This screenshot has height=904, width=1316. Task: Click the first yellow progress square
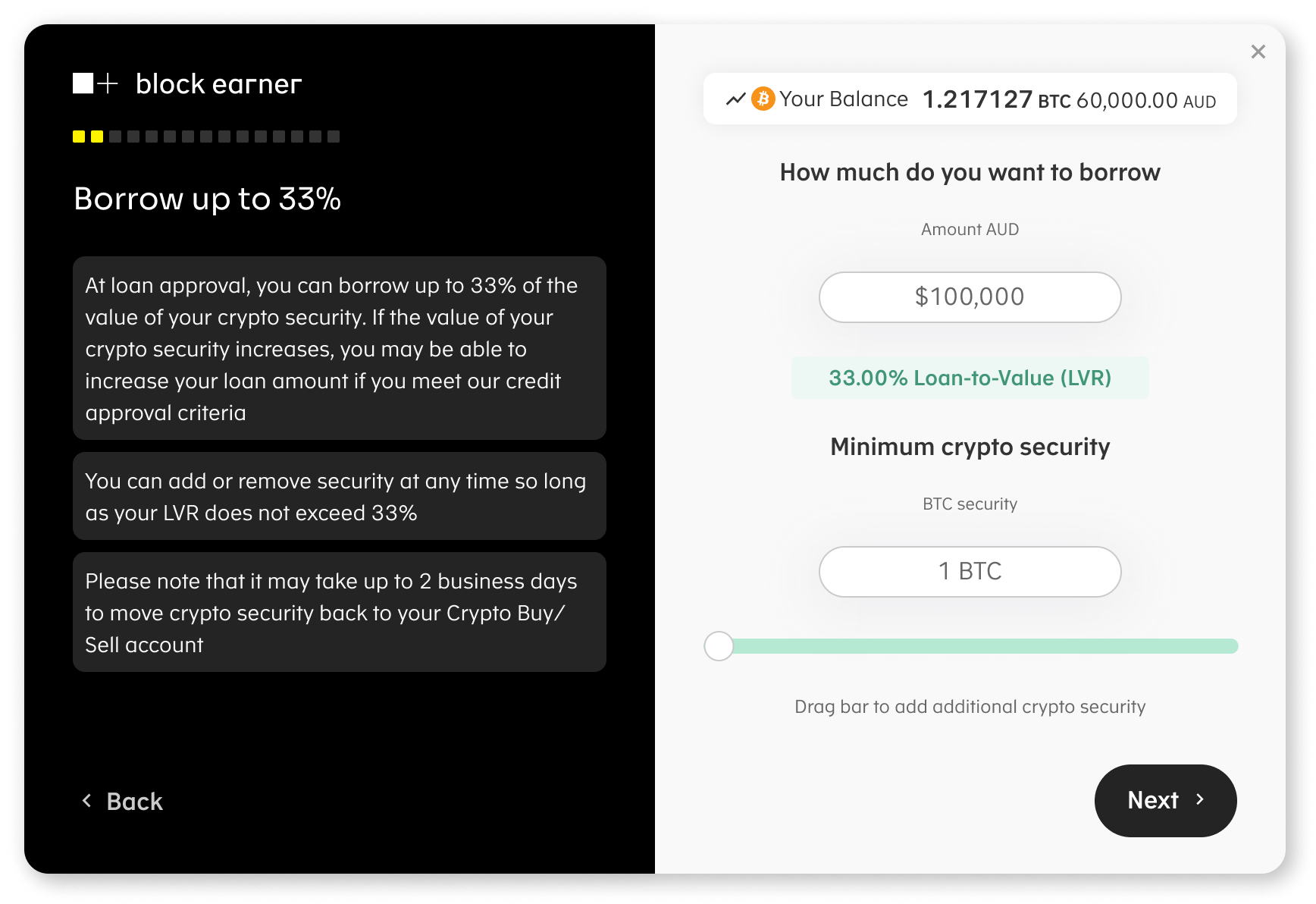point(79,137)
